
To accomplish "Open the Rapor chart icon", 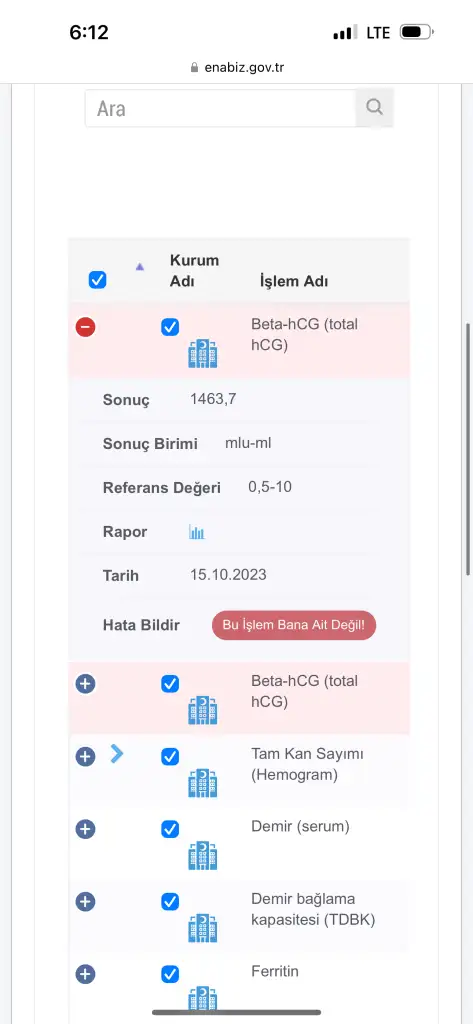I will (197, 532).
